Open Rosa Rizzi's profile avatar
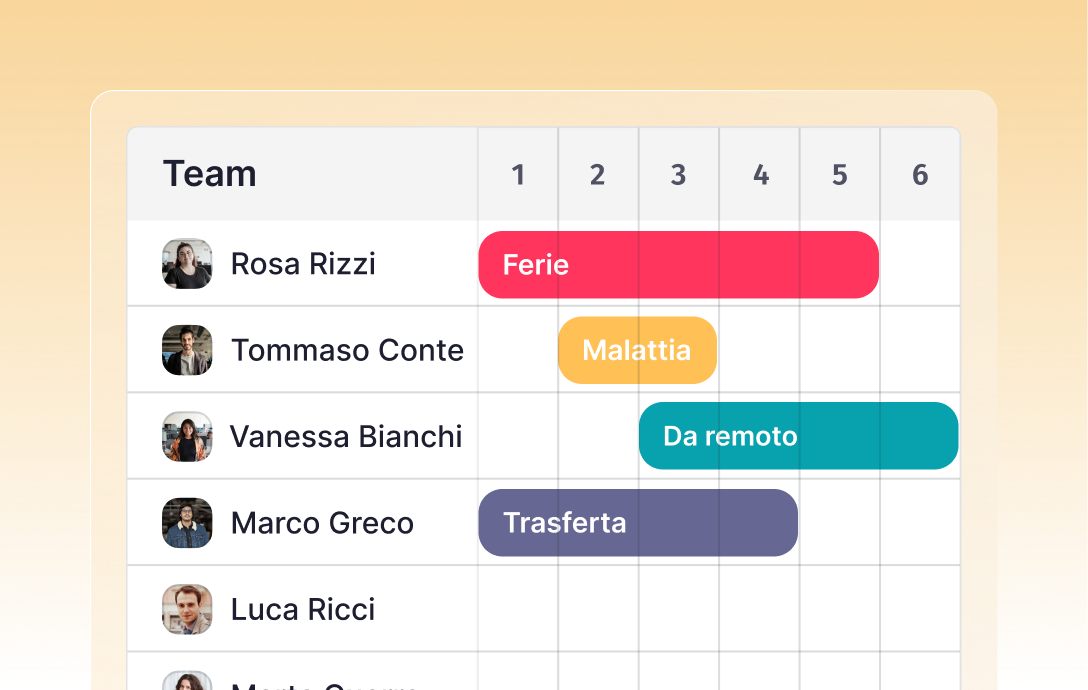 (187, 264)
